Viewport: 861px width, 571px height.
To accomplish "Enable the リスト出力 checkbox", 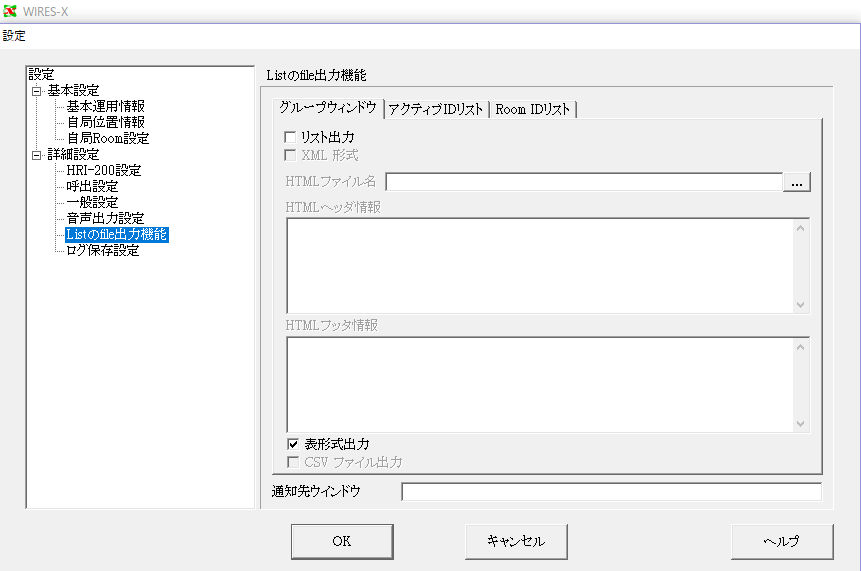I will point(290,137).
